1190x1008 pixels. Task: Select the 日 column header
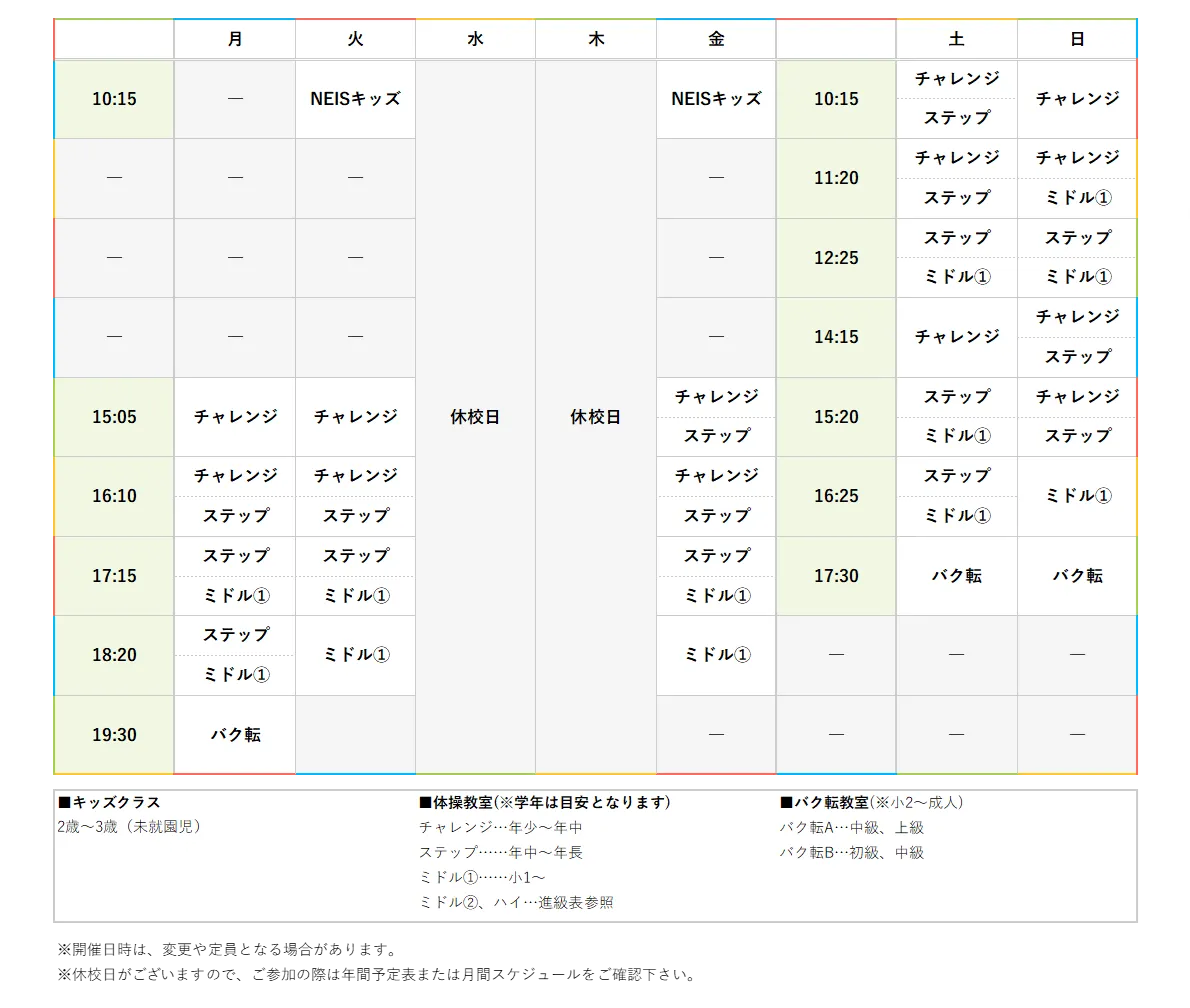[1077, 39]
